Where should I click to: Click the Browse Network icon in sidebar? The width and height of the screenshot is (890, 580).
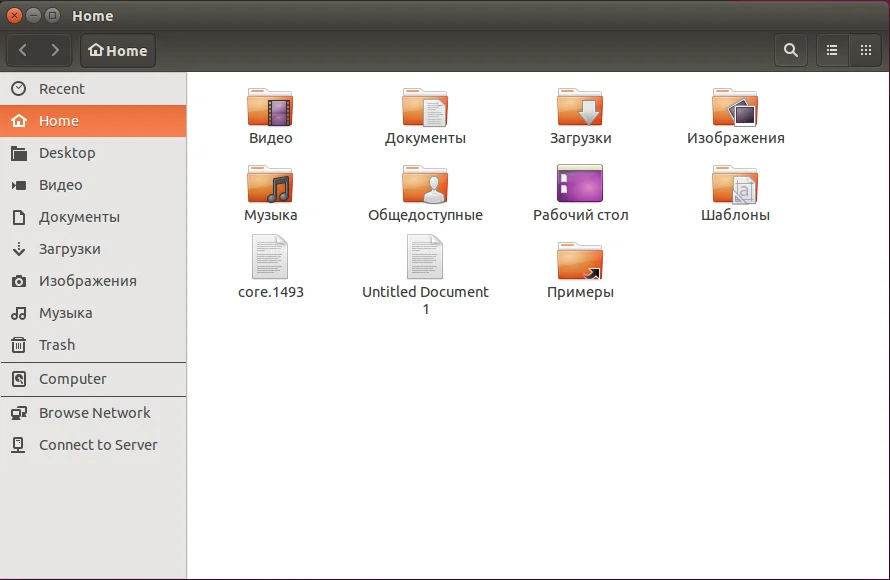19,413
